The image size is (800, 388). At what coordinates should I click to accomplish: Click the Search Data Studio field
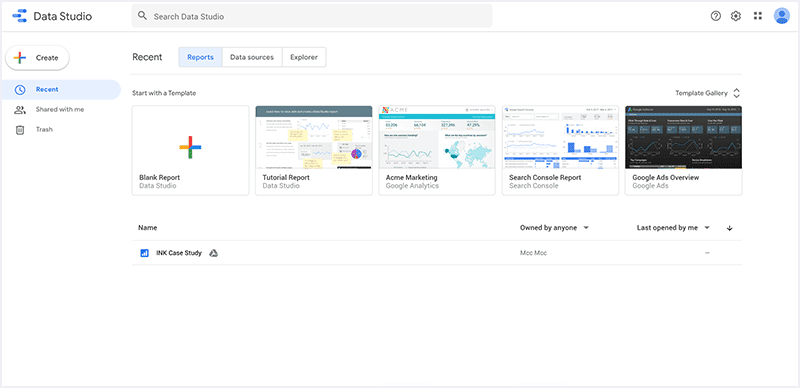point(312,16)
